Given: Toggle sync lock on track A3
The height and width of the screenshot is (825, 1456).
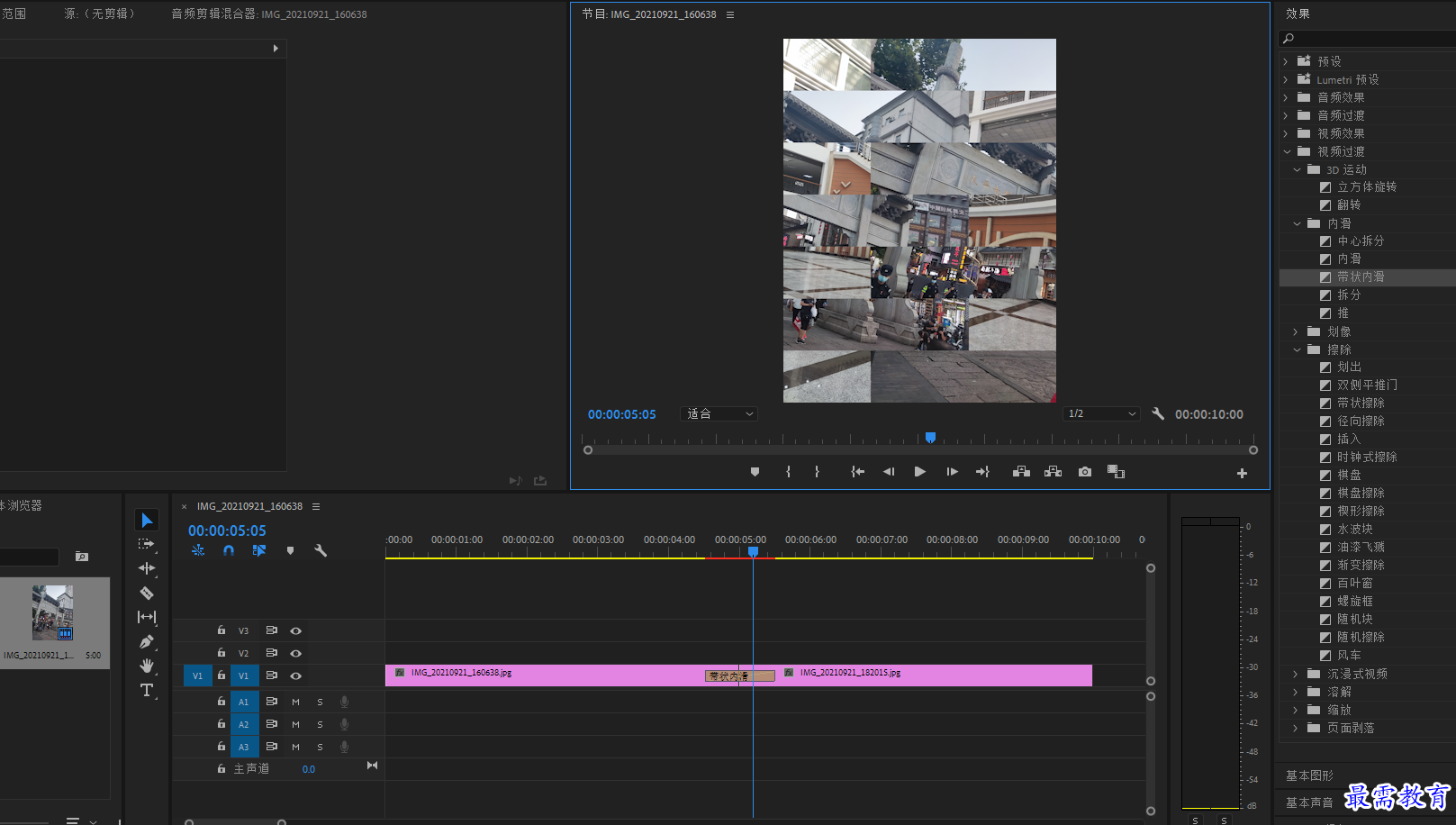Looking at the screenshot, I should [x=271, y=747].
